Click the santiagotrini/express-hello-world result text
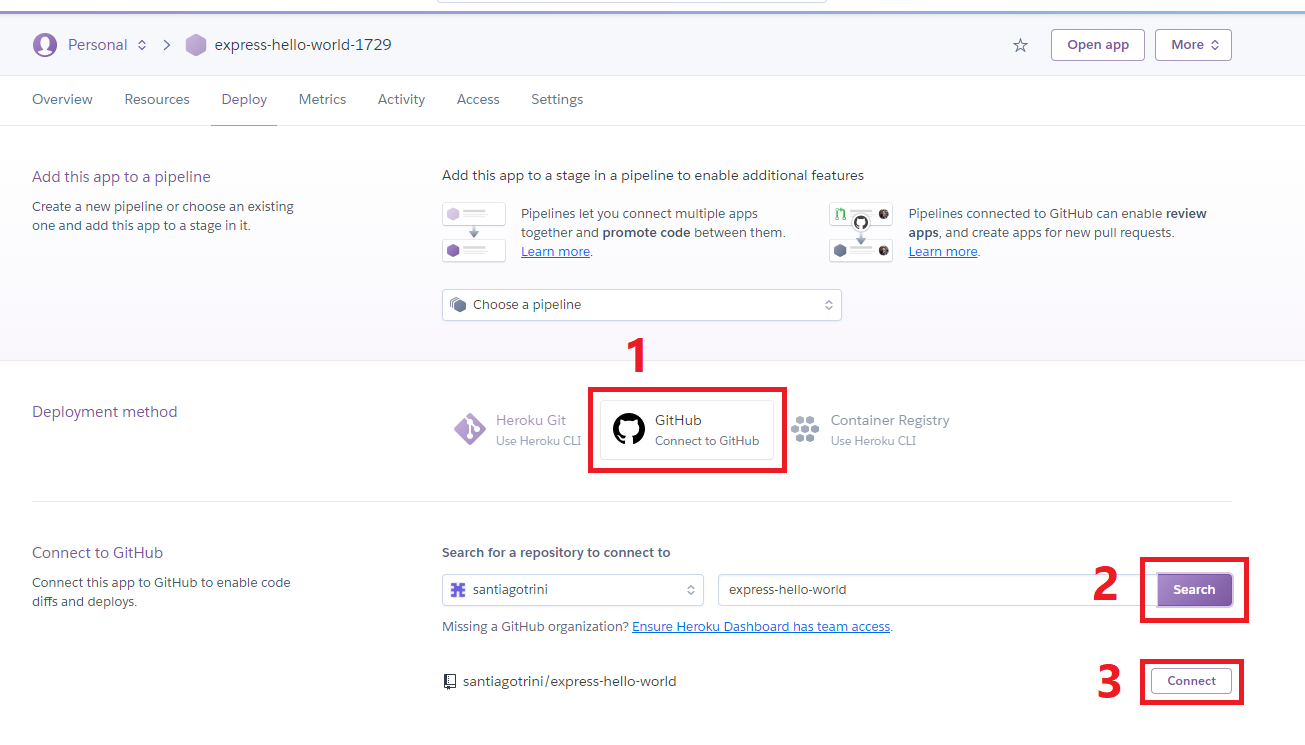This screenshot has height=745, width=1305. pyautogui.click(x=569, y=682)
